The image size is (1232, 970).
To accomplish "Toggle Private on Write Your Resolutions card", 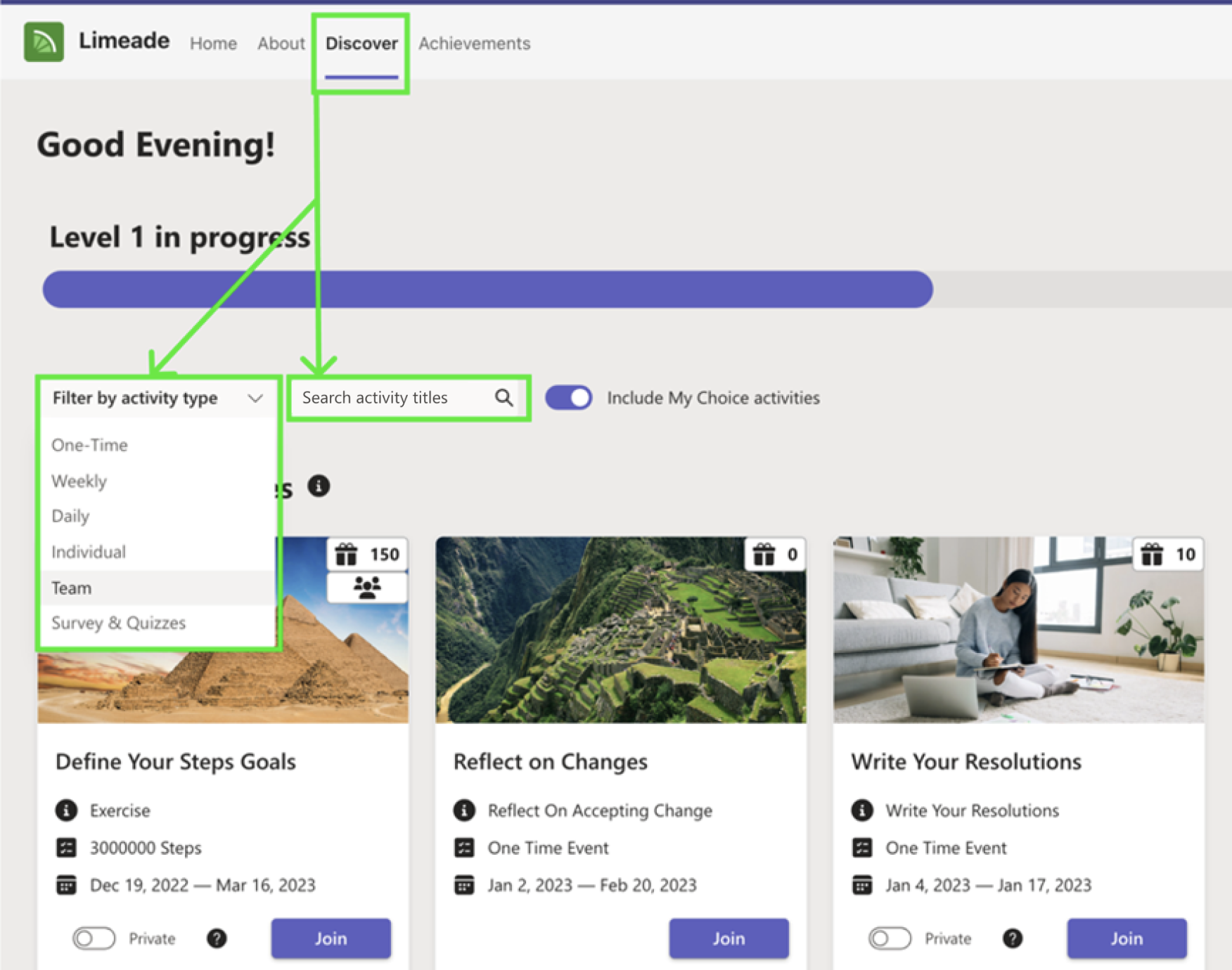I will pos(890,938).
